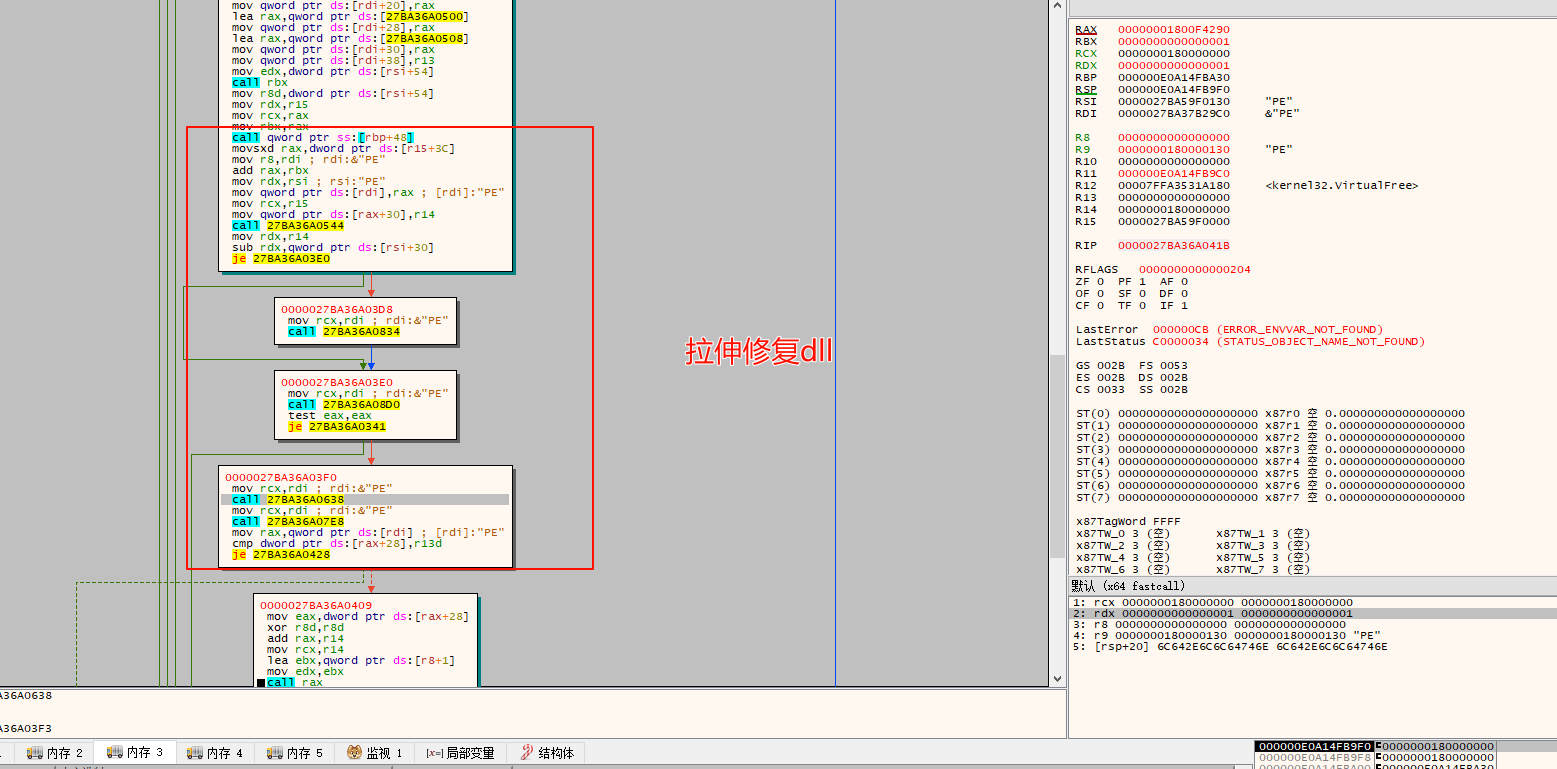Select the R14 register value
Viewport: 1557px width, 769px height.
point(1174,210)
